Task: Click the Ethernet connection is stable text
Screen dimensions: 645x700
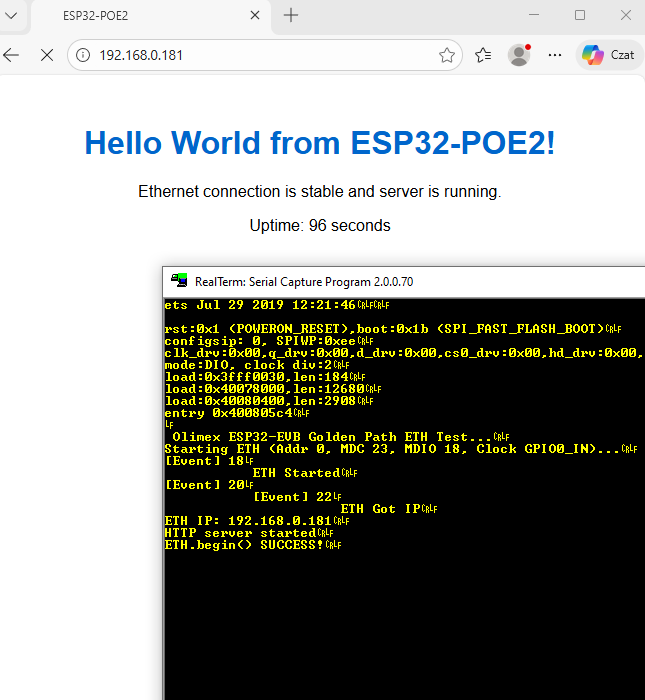Action: click(320, 192)
